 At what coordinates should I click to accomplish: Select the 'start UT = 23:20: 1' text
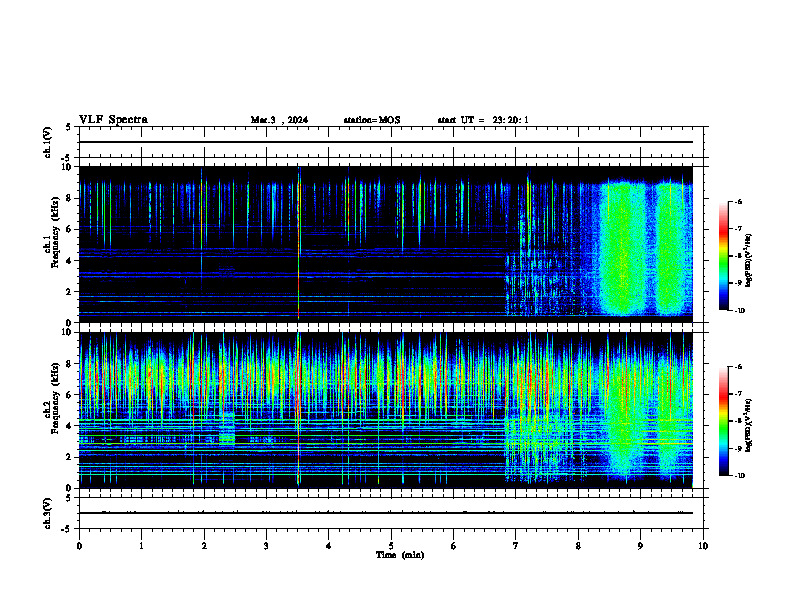tap(483, 120)
